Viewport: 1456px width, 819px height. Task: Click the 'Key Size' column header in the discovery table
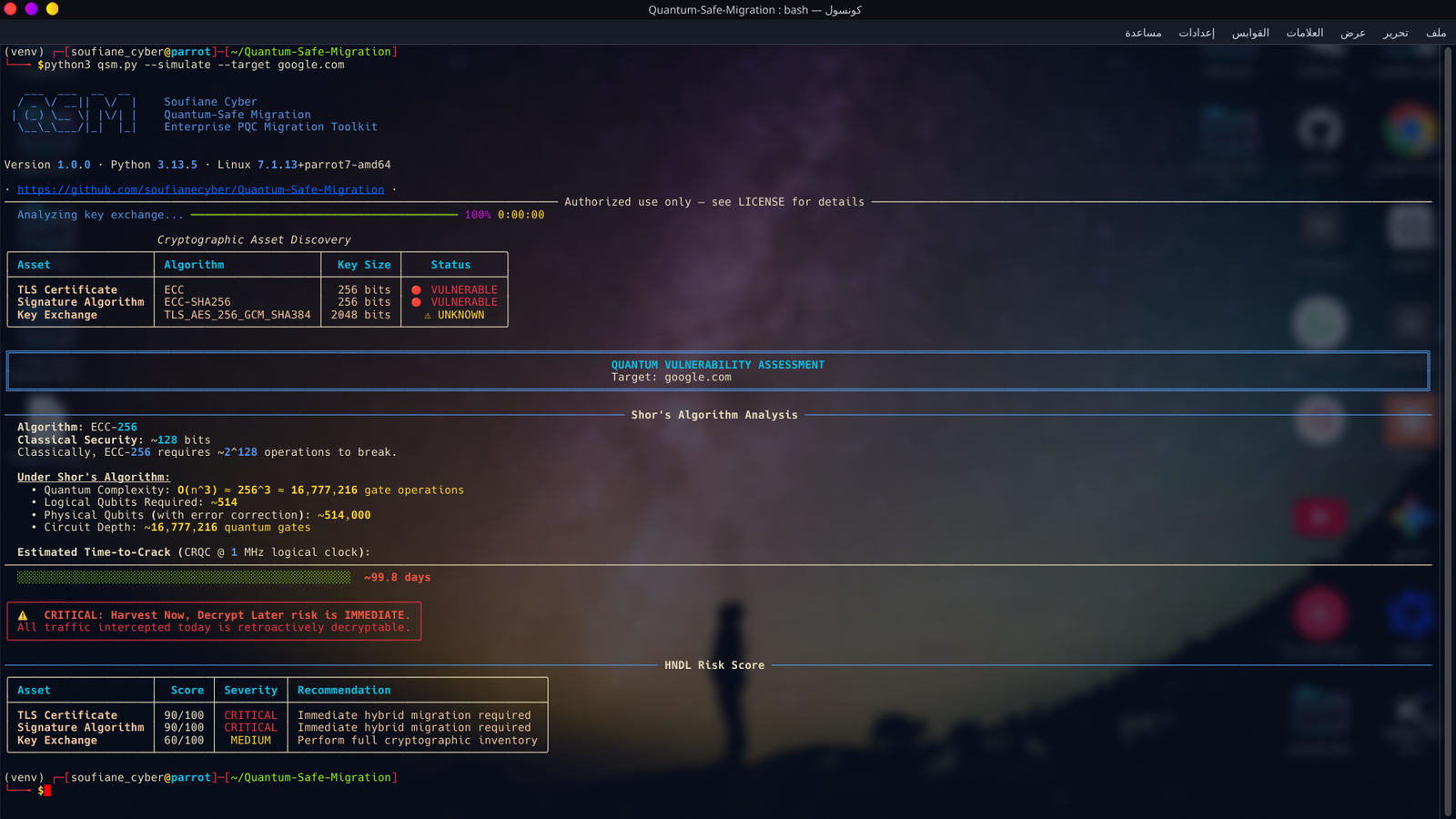tap(364, 265)
